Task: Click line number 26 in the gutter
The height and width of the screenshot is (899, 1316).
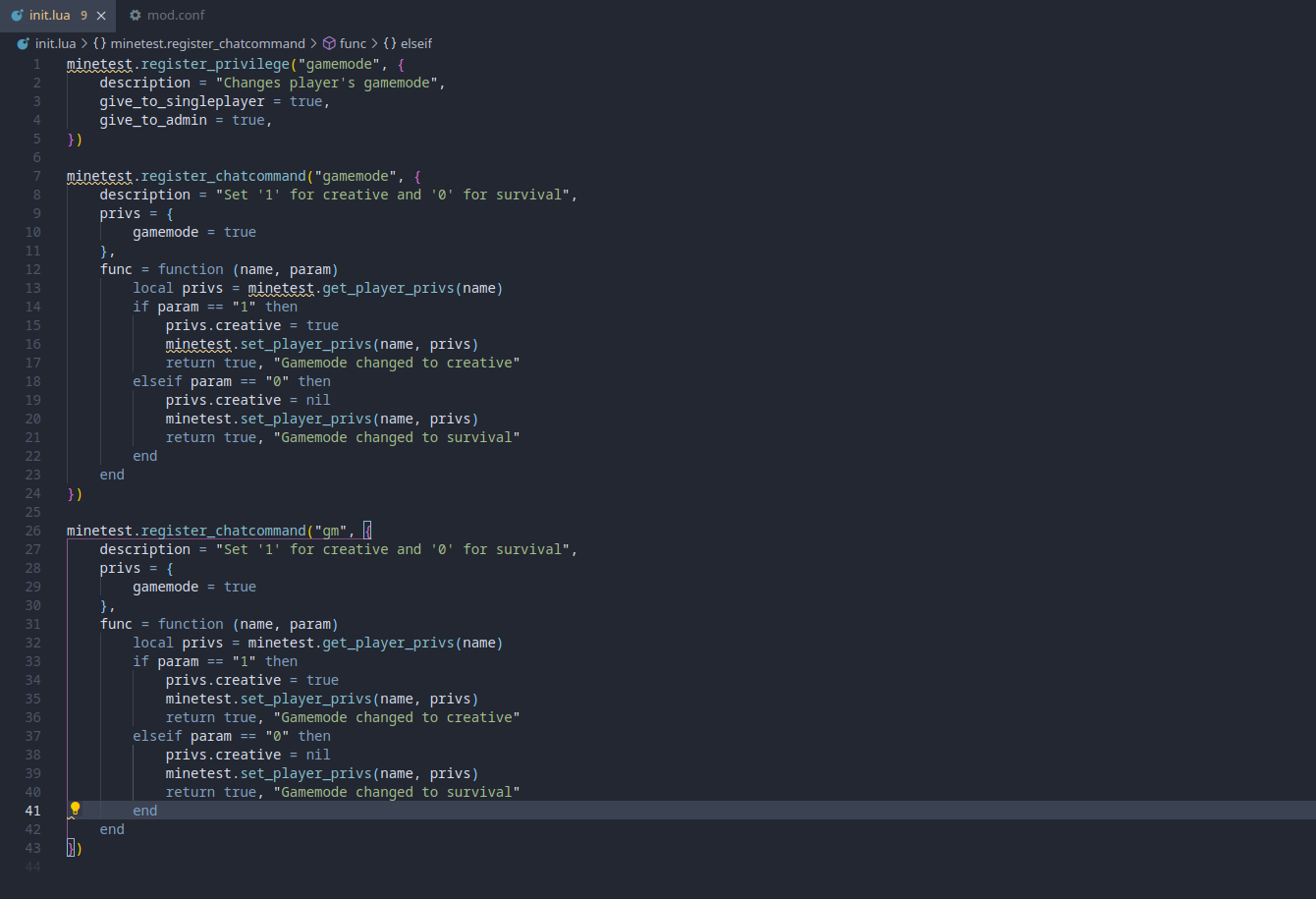Action: pos(33,531)
